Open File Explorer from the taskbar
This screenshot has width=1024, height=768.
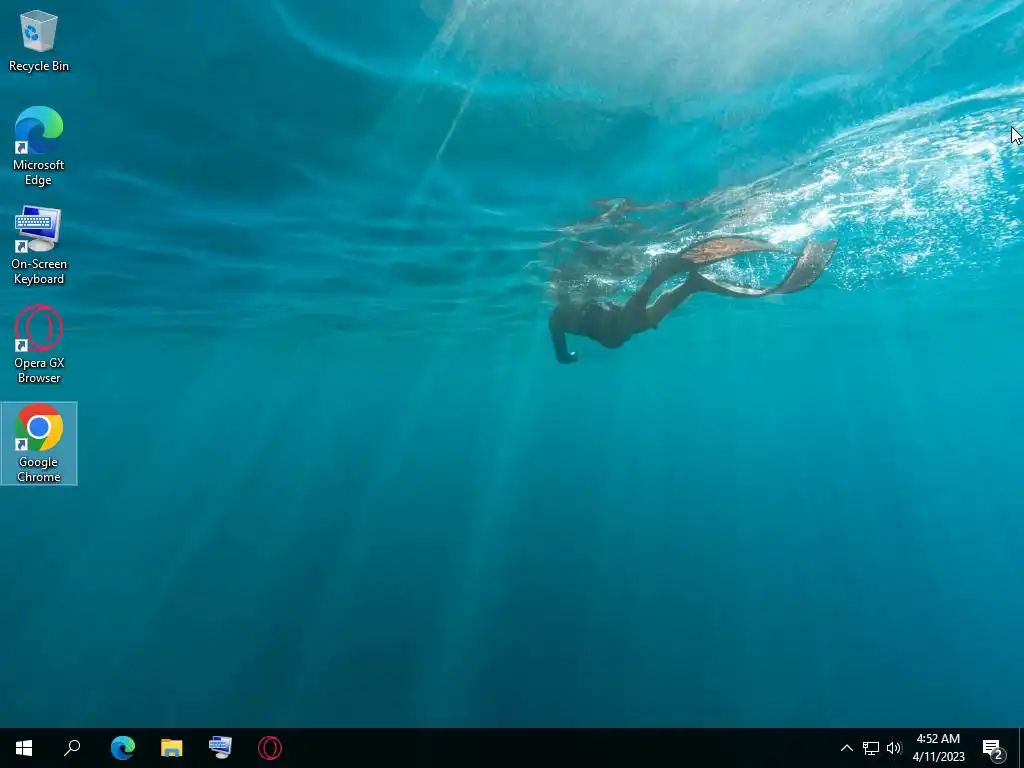click(x=172, y=748)
